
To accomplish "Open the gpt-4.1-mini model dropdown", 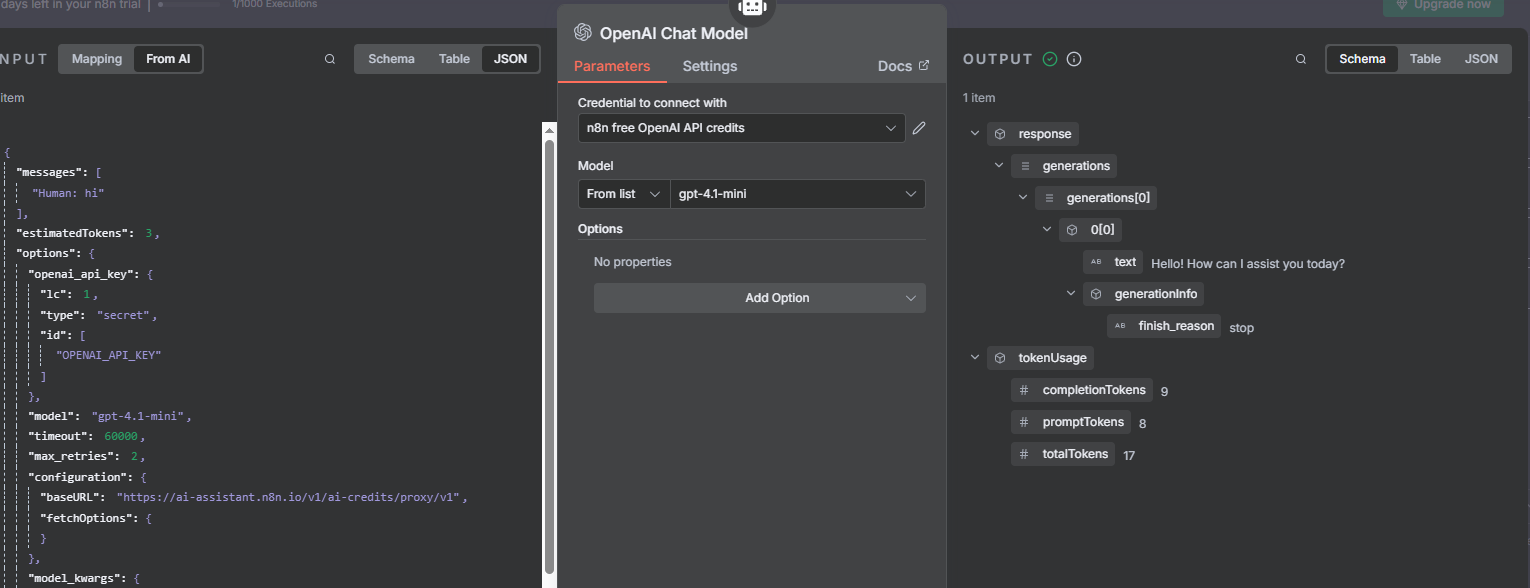I will tap(797, 194).
